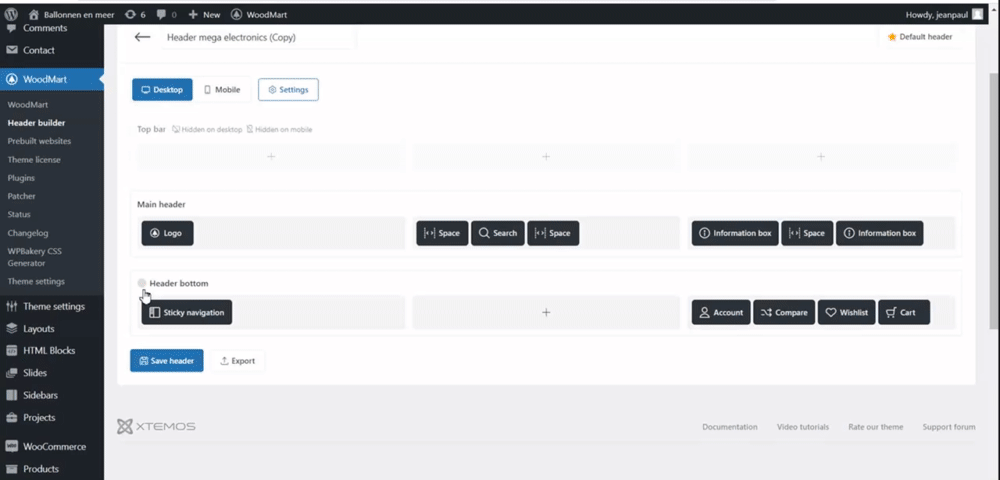Viewport: 1000px width, 480px height.
Task: Open Prebuilt websites submenu item
Action: click(40, 141)
